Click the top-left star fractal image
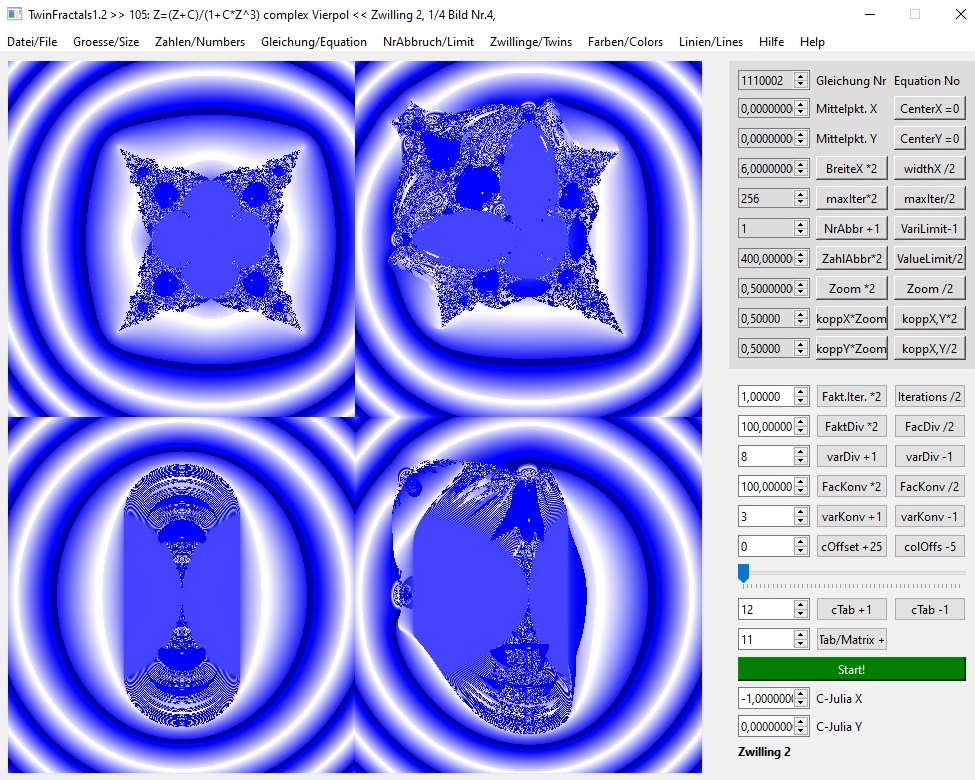Viewport: 975px width, 780px height. 181,239
